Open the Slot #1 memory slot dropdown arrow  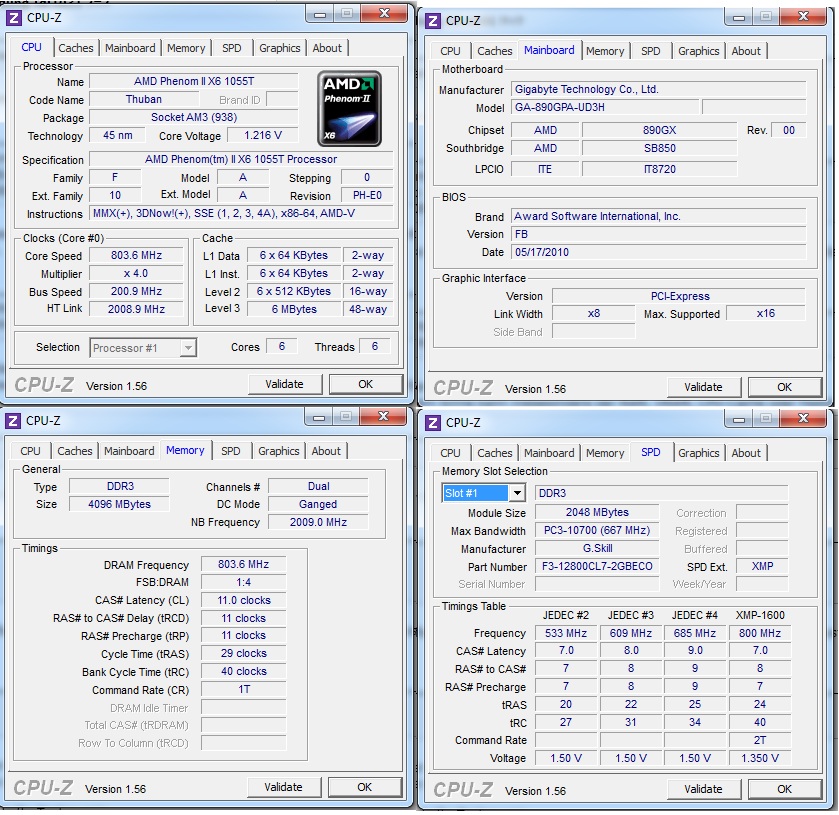coord(517,493)
